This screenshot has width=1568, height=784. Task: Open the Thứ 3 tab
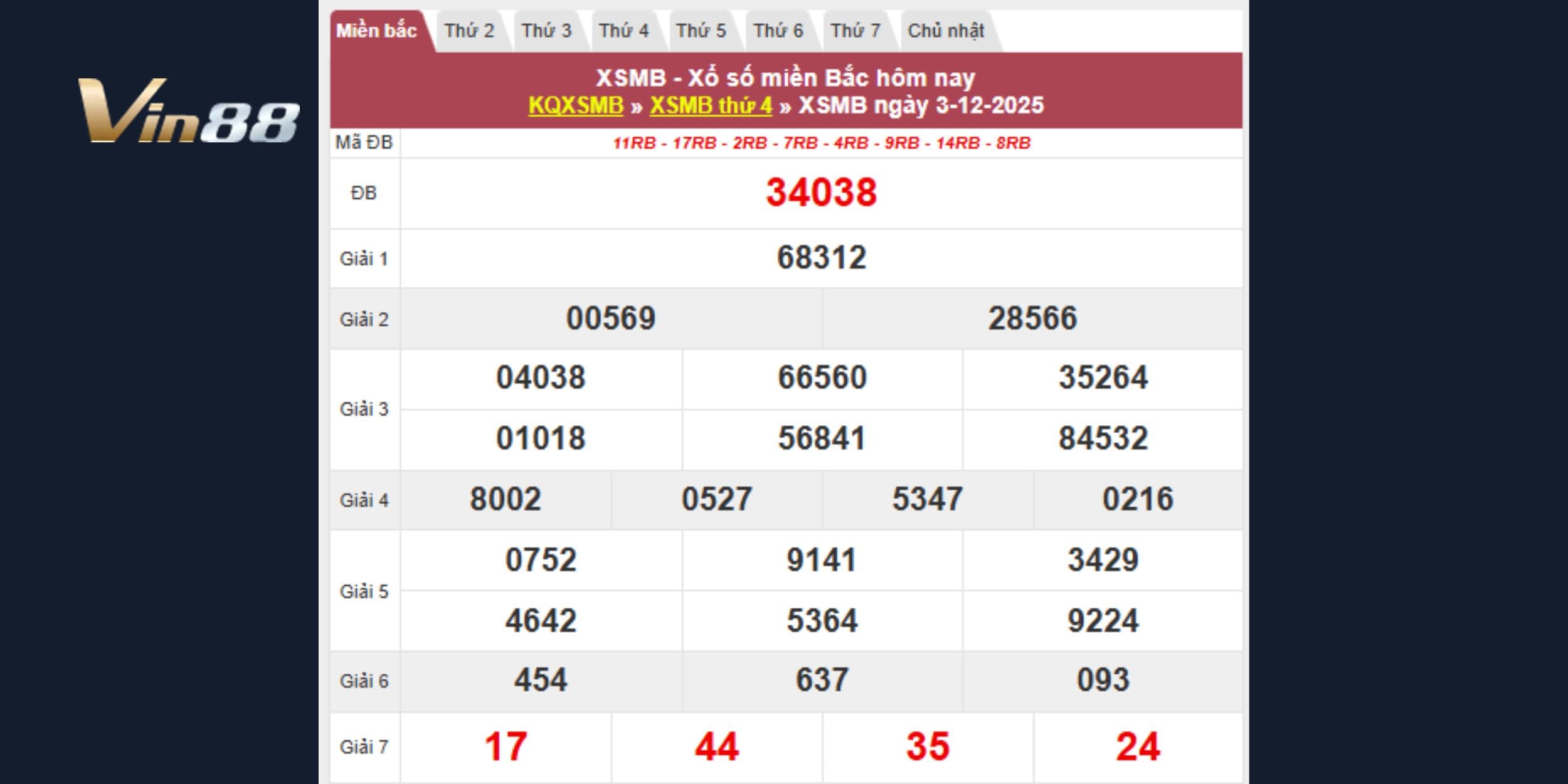(546, 31)
